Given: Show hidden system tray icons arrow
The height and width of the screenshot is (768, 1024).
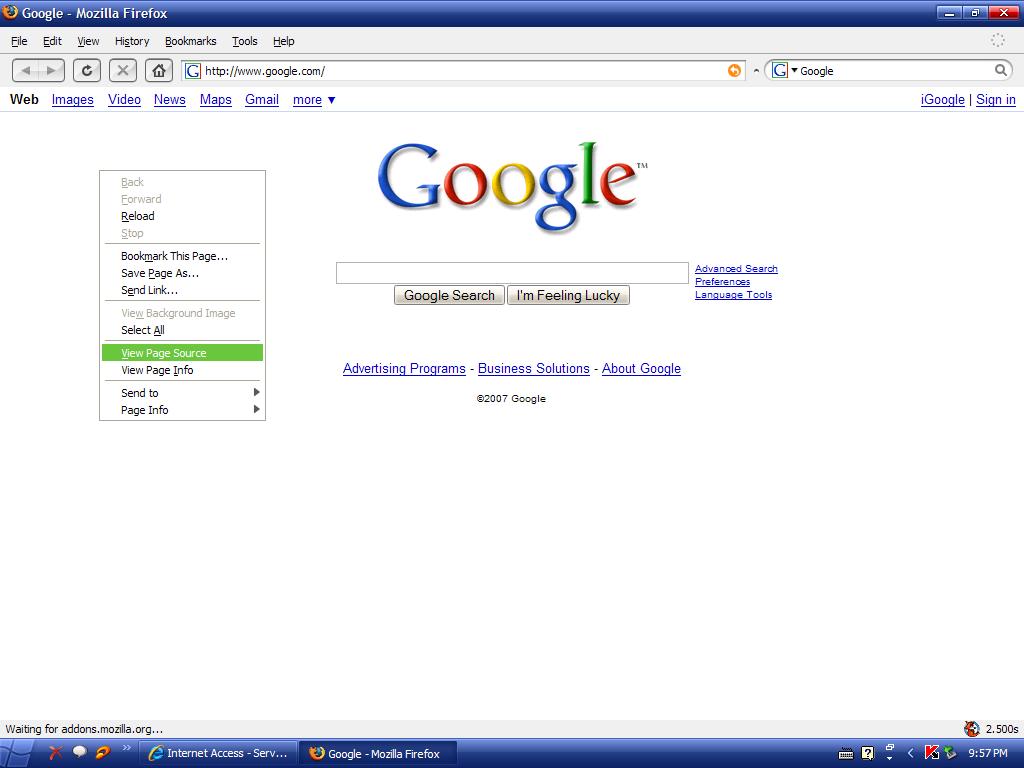Looking at the screenshot, I should pos(910,753).
